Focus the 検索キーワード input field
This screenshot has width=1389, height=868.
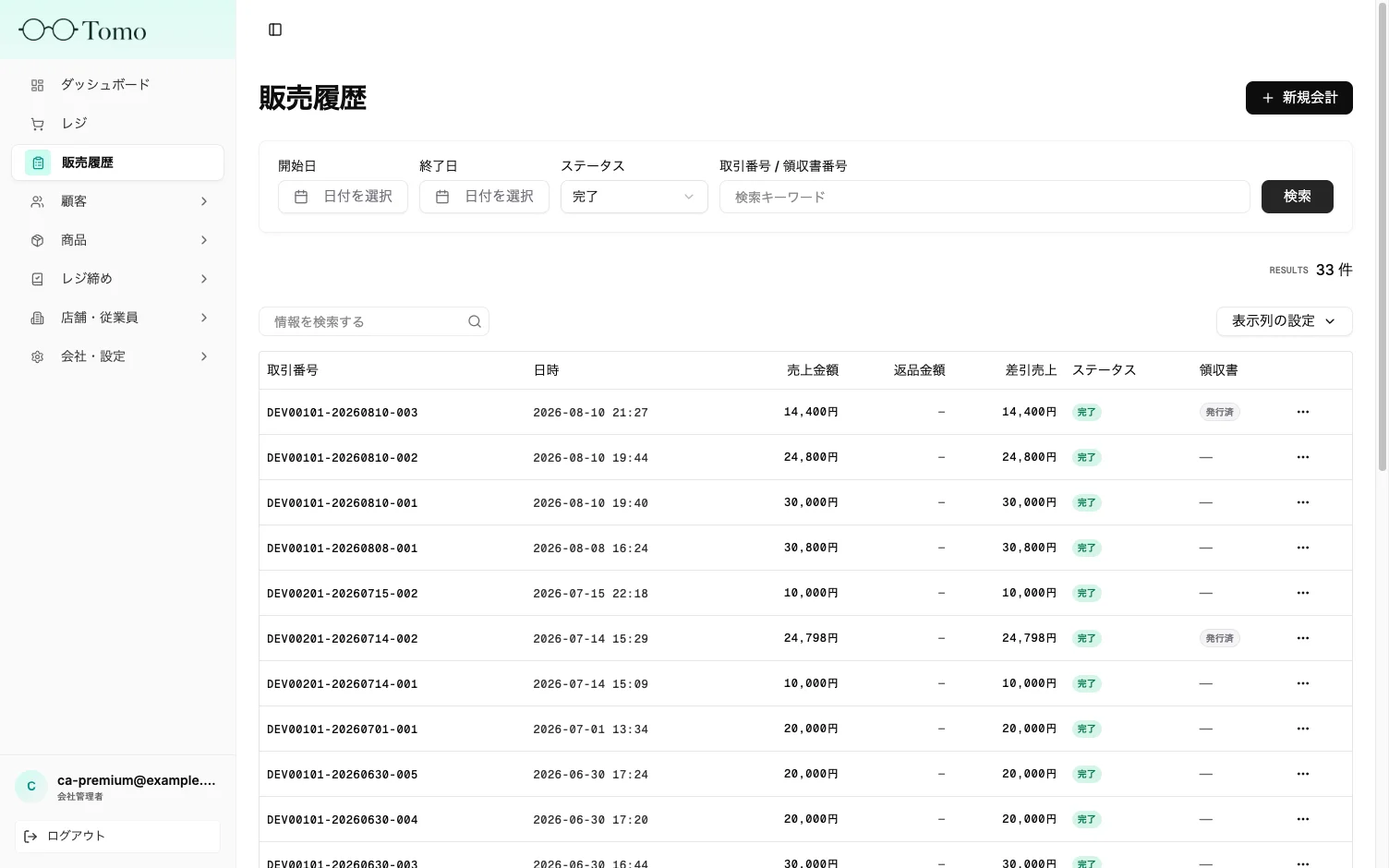pos(984,197)
